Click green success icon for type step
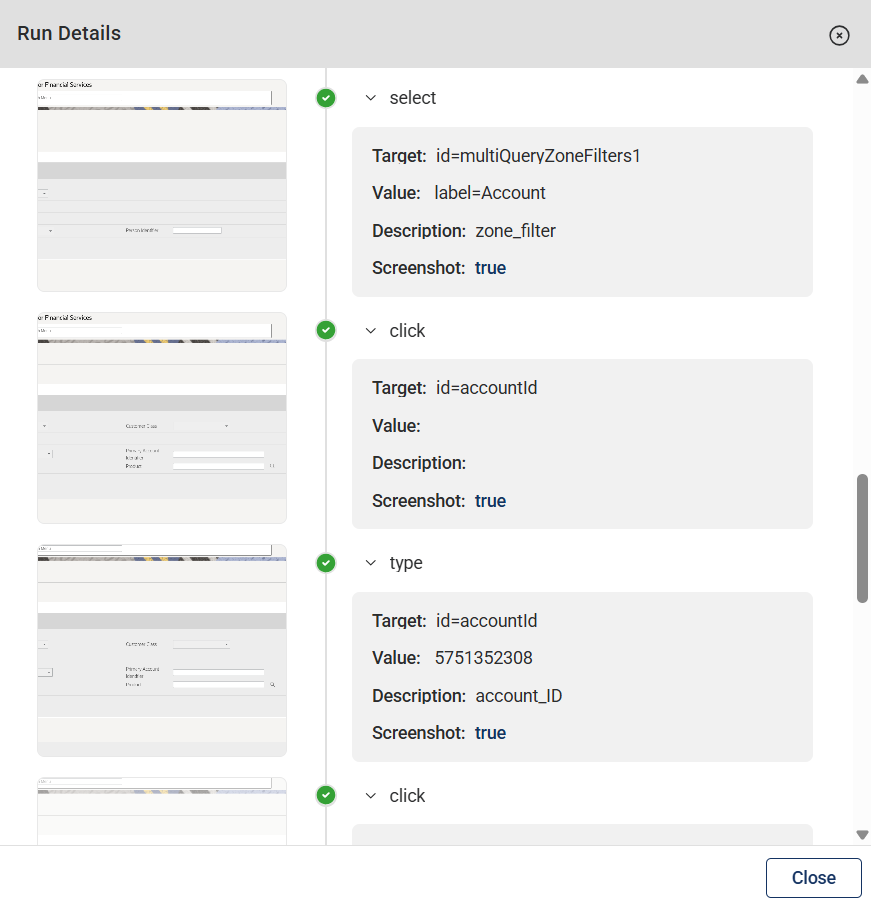871x907 pixels. pos(326,563)
